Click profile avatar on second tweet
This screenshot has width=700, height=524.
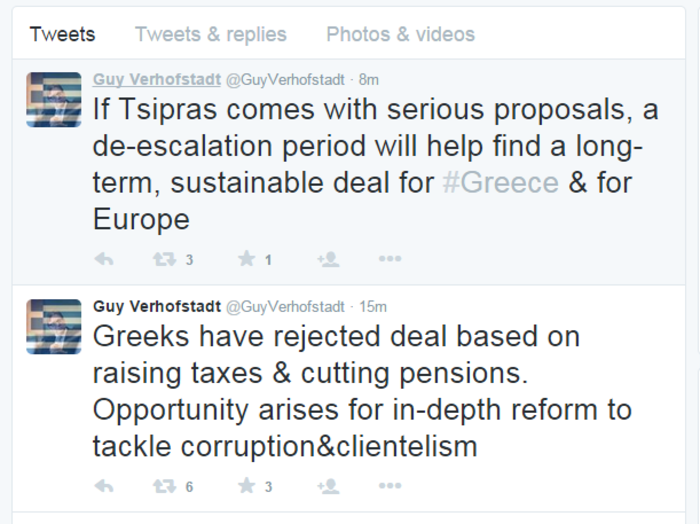54,326
